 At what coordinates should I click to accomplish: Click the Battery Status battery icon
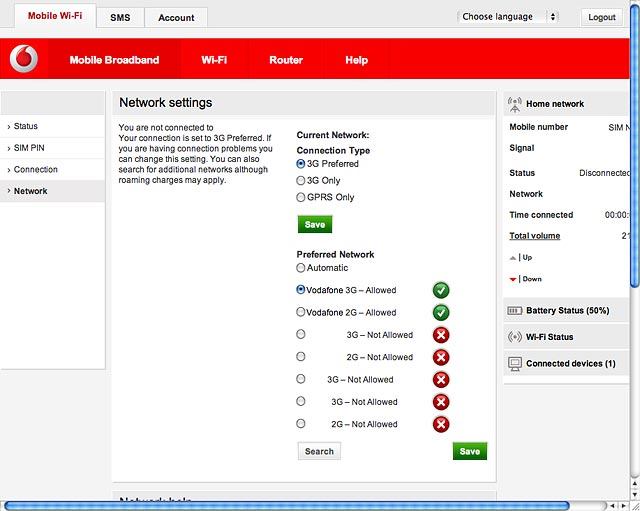tap(515, 311)
